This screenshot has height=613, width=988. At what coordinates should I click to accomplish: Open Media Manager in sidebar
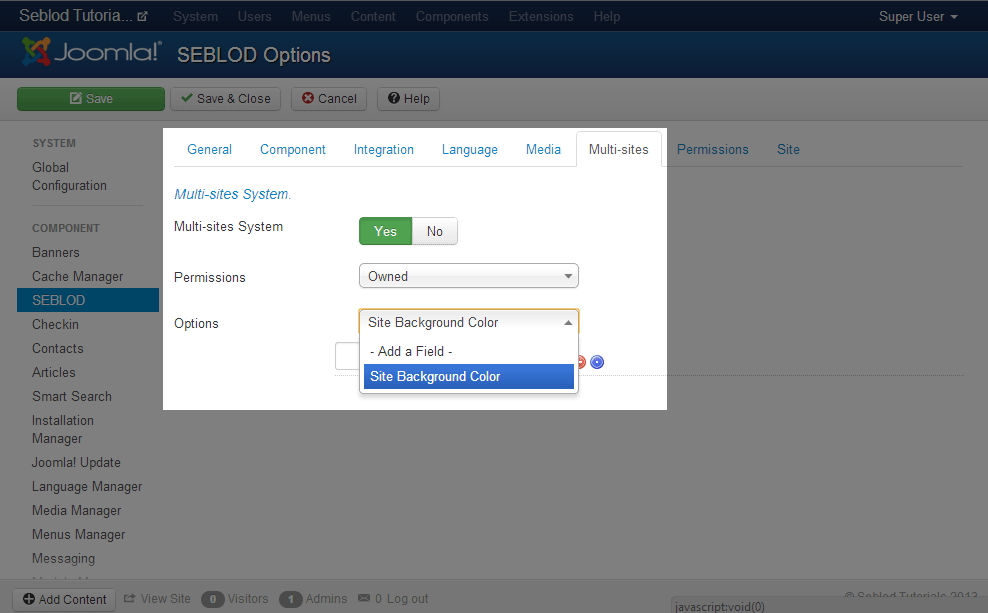(x=77, y=510)
